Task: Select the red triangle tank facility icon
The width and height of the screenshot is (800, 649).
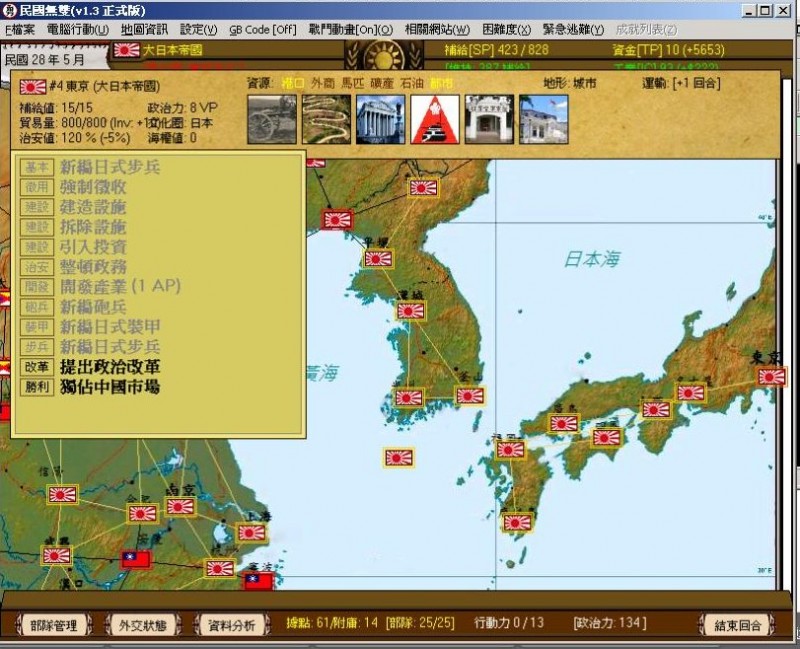Action: pos(435,119)
